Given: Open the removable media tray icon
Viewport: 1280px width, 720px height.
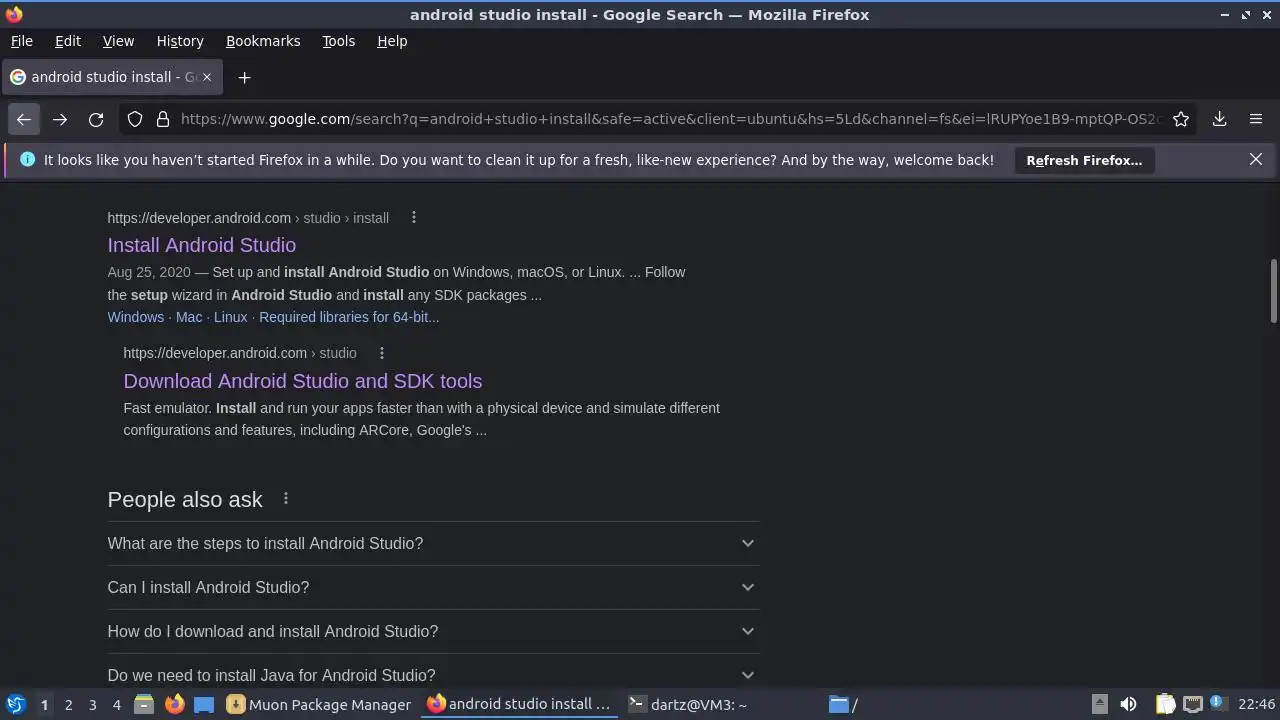Looking at the screenshot, I should coord(1099,704).
